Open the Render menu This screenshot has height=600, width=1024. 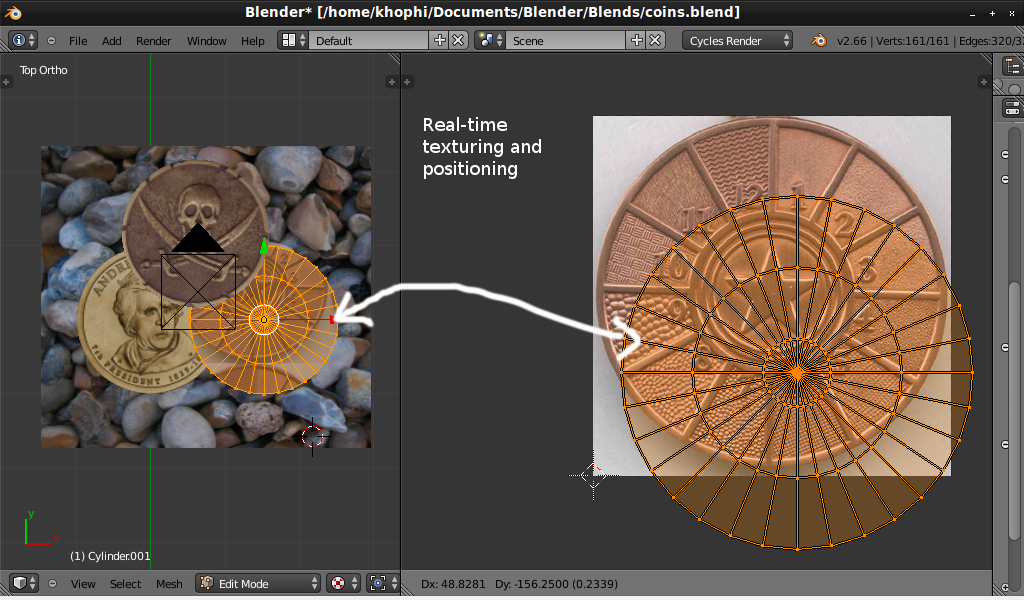153,41
